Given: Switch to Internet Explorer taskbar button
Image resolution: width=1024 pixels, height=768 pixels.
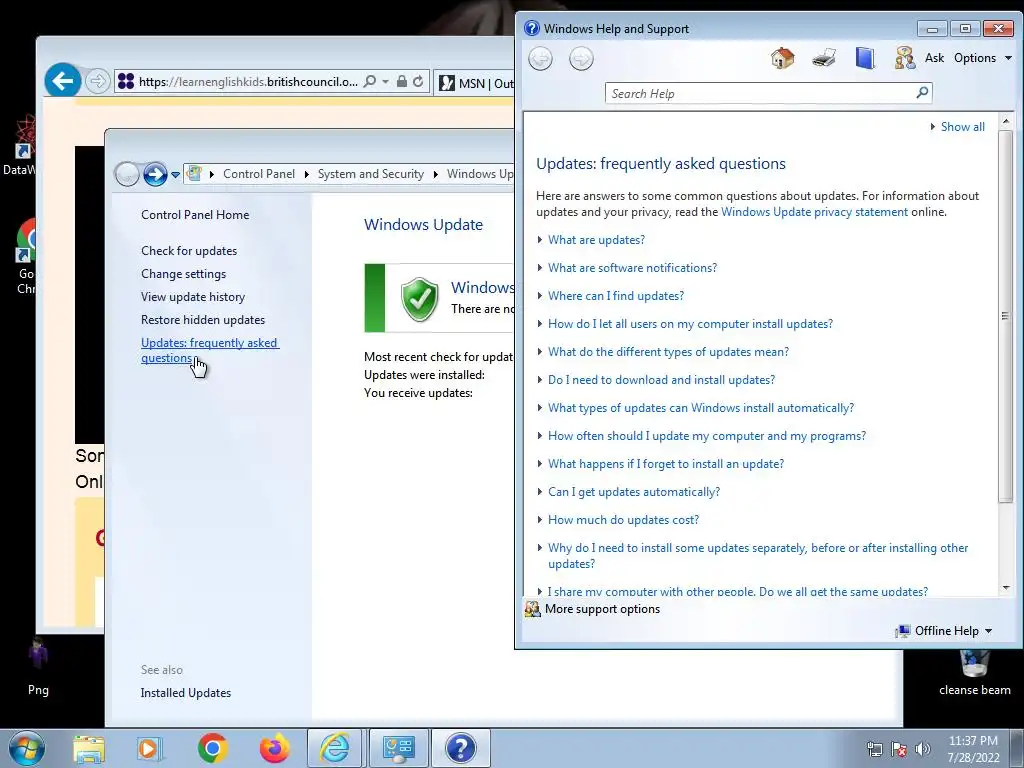Looking at the screenshot, I should coord(334,748).
